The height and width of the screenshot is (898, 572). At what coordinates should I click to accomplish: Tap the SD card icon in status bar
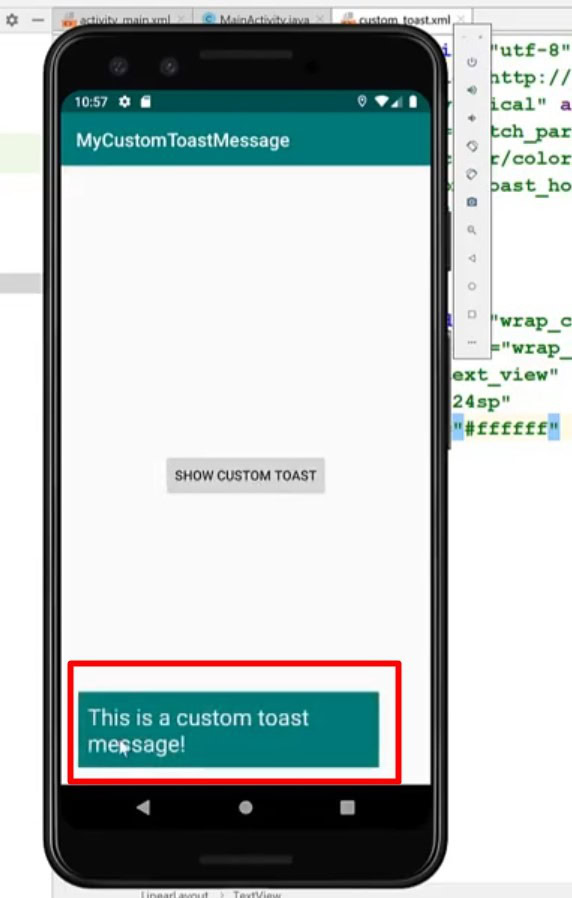pyautogui.click(x=145, y=102)
